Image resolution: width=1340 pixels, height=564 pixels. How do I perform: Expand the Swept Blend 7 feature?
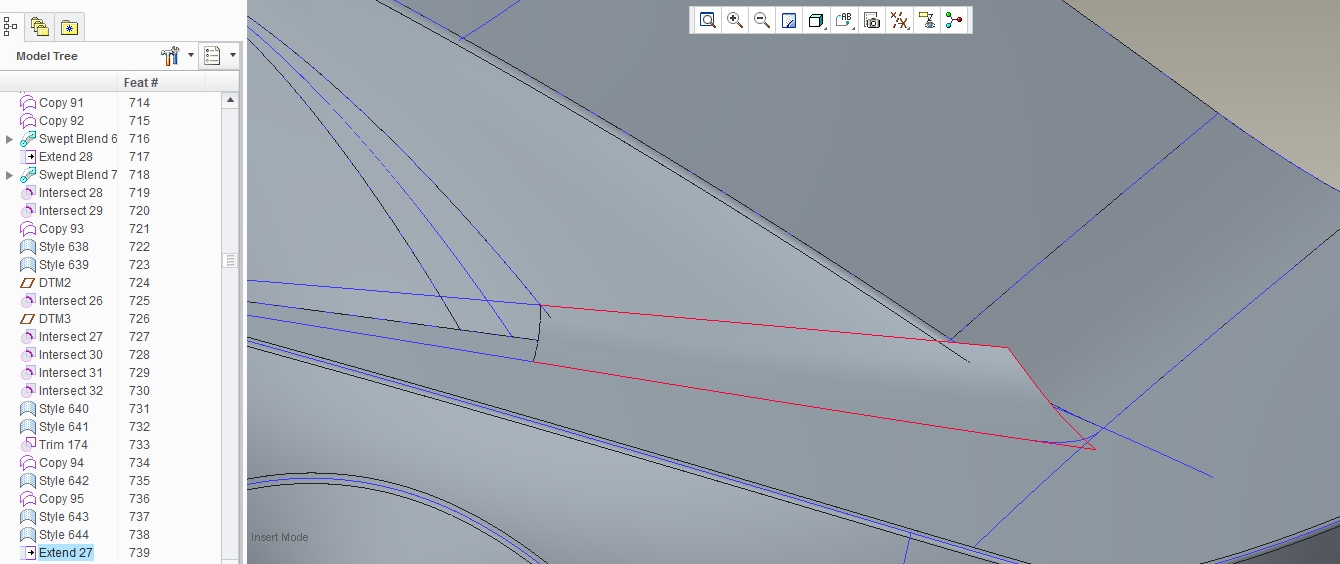(x=10, y=175)
